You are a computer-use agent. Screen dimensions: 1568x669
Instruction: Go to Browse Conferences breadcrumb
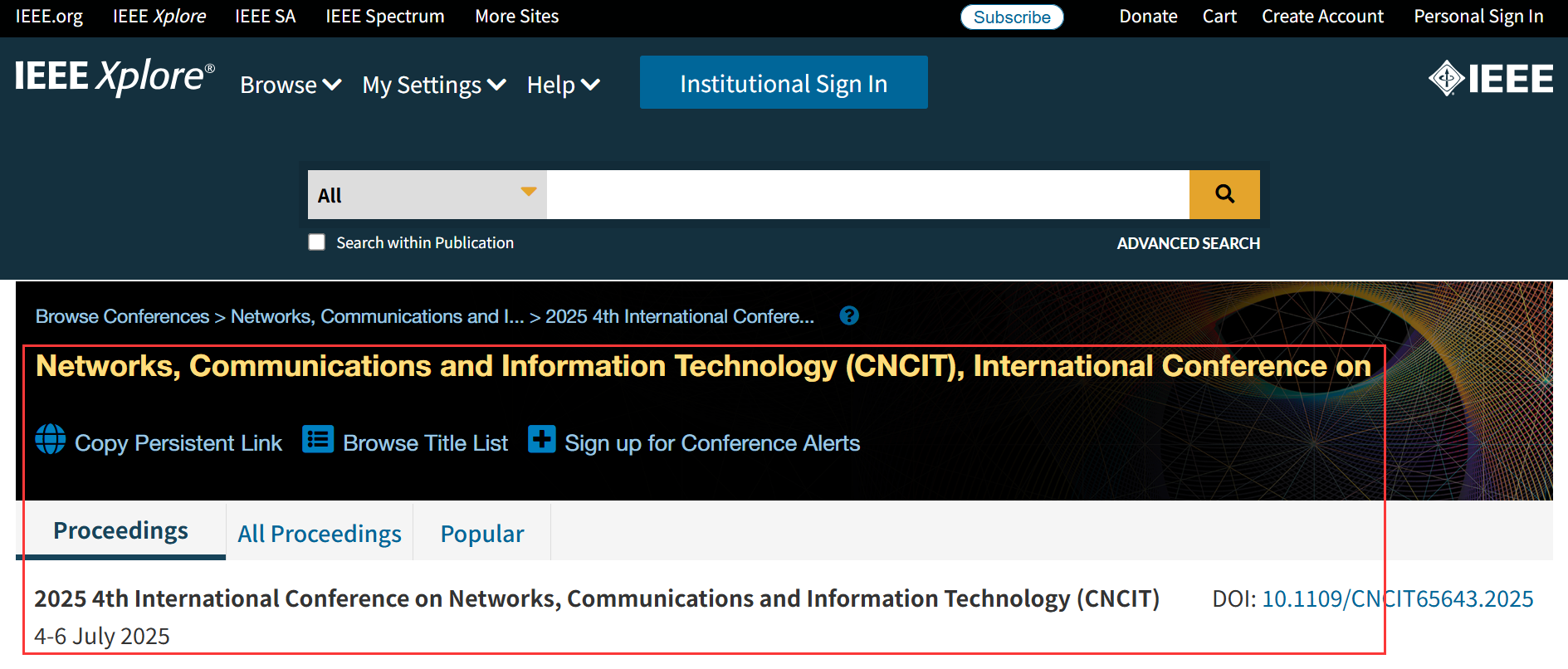(122, 316)
